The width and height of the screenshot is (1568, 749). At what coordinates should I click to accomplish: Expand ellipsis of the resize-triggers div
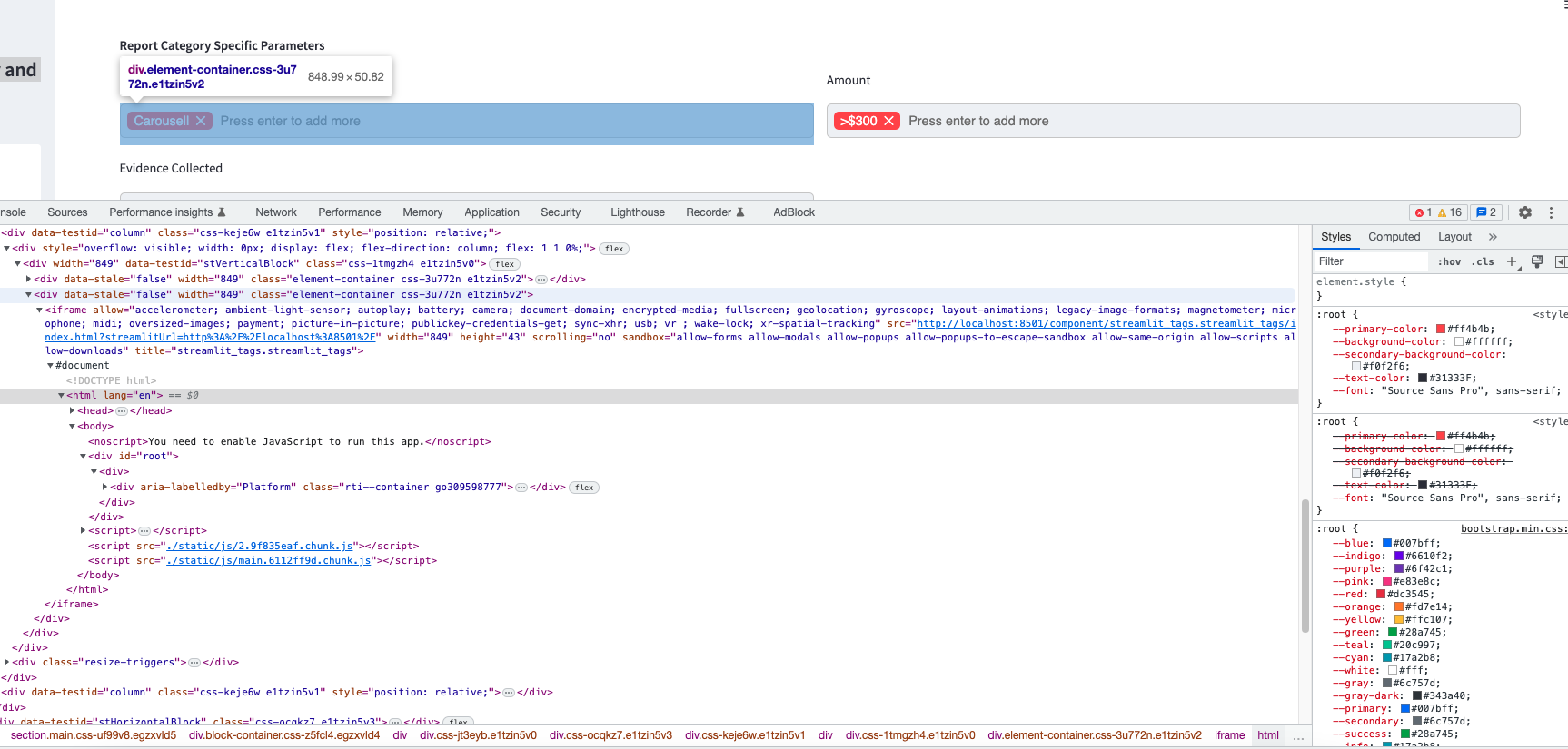(194, 663)
